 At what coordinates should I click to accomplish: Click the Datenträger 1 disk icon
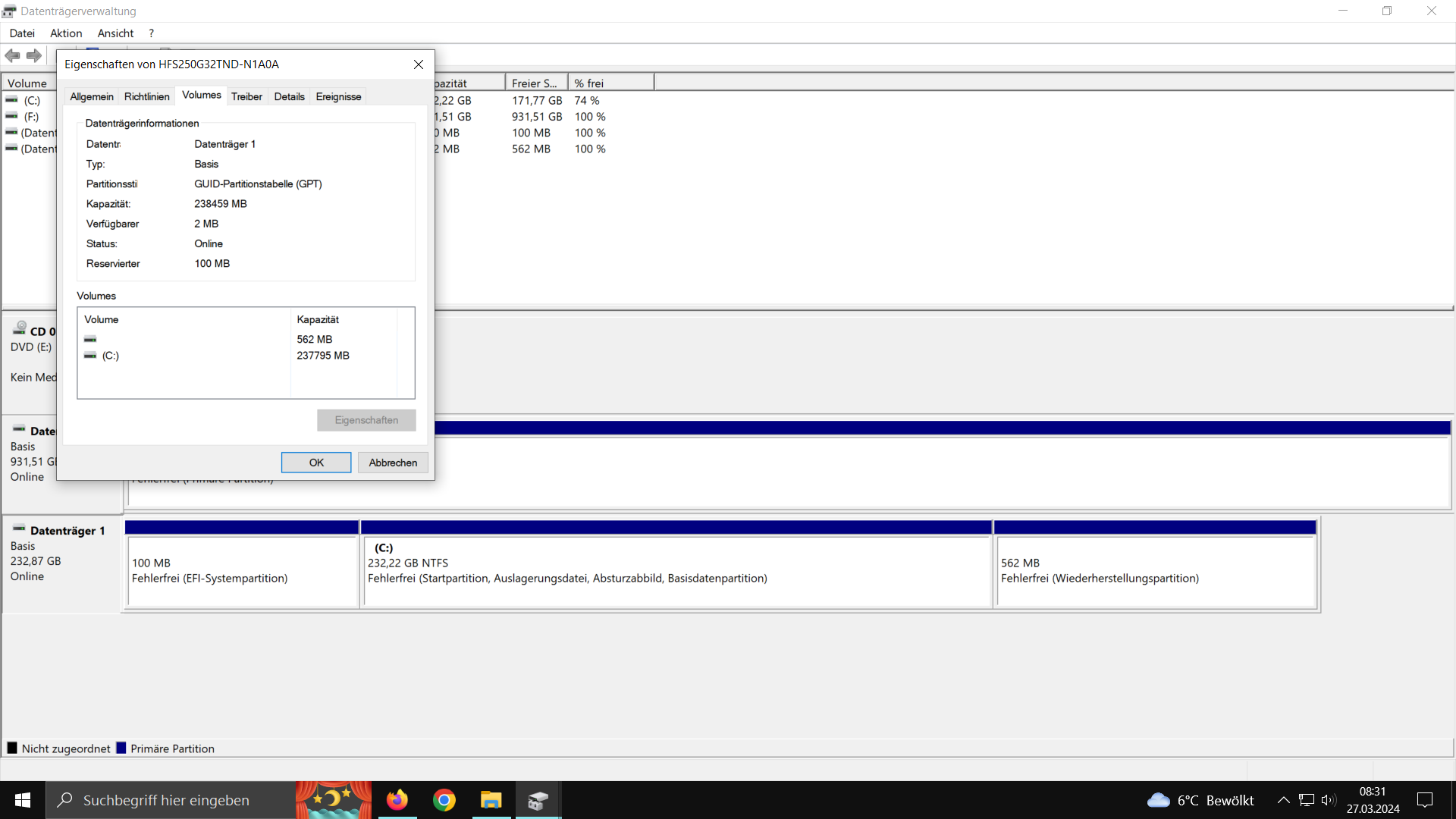pos(19,529)
